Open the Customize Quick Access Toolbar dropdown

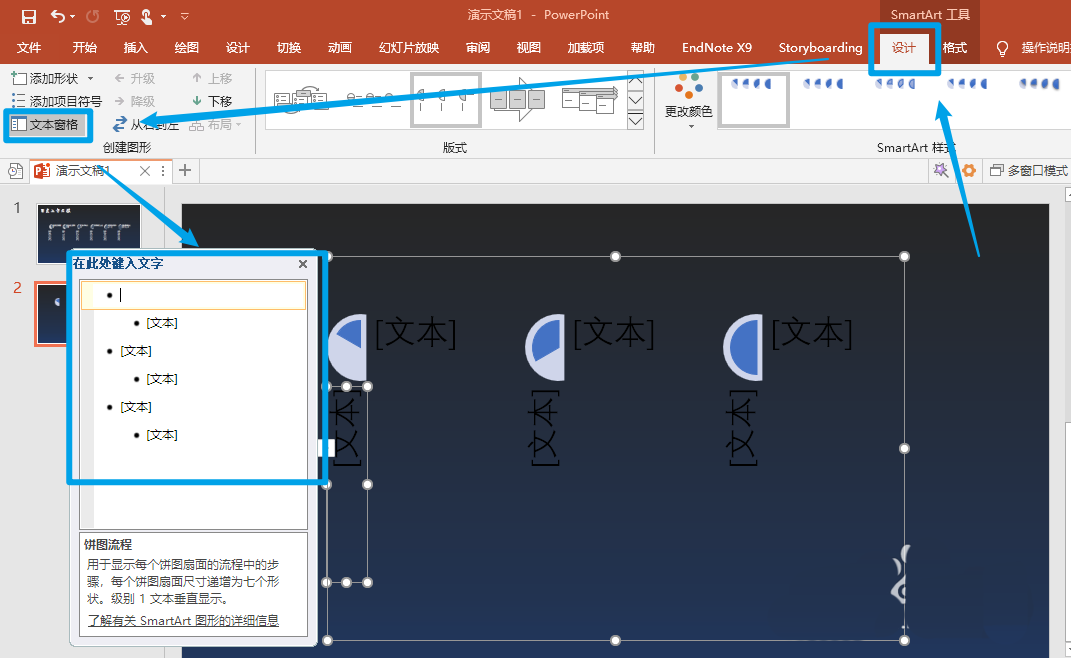[x=184, y=16]
